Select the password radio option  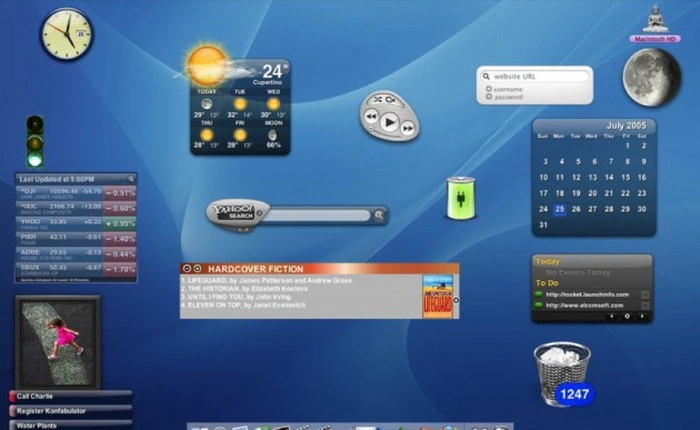point(489,96)
